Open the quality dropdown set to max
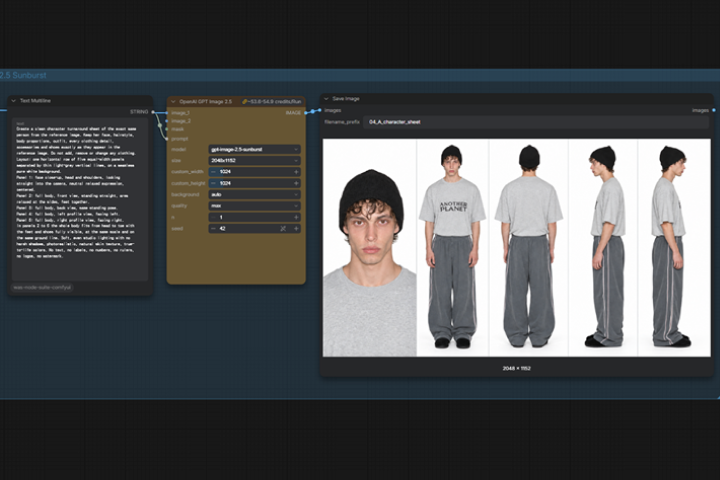720x480 pixels. [254, 206]
